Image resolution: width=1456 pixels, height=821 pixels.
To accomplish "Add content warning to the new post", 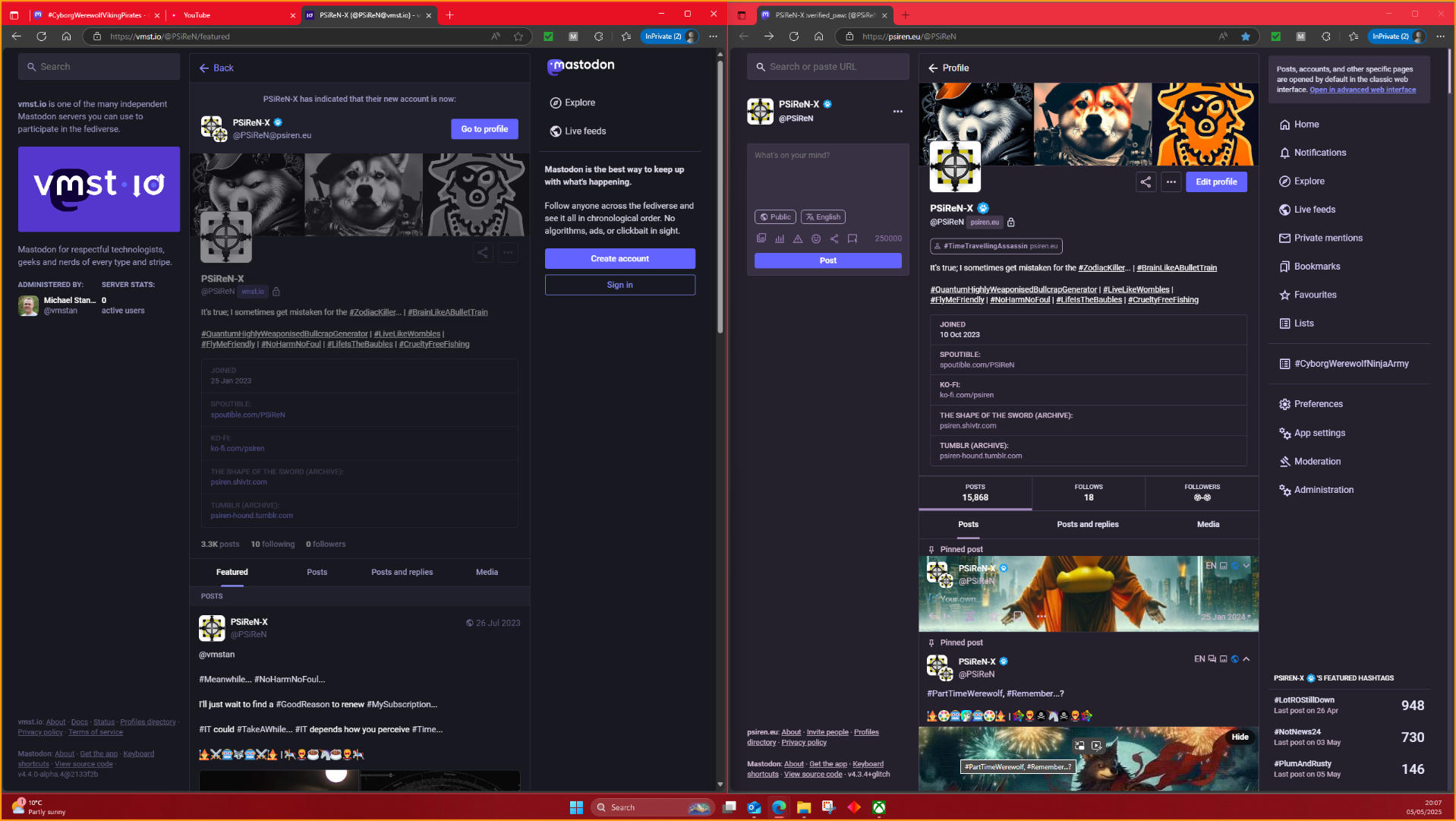I will [x=798, y=238].
